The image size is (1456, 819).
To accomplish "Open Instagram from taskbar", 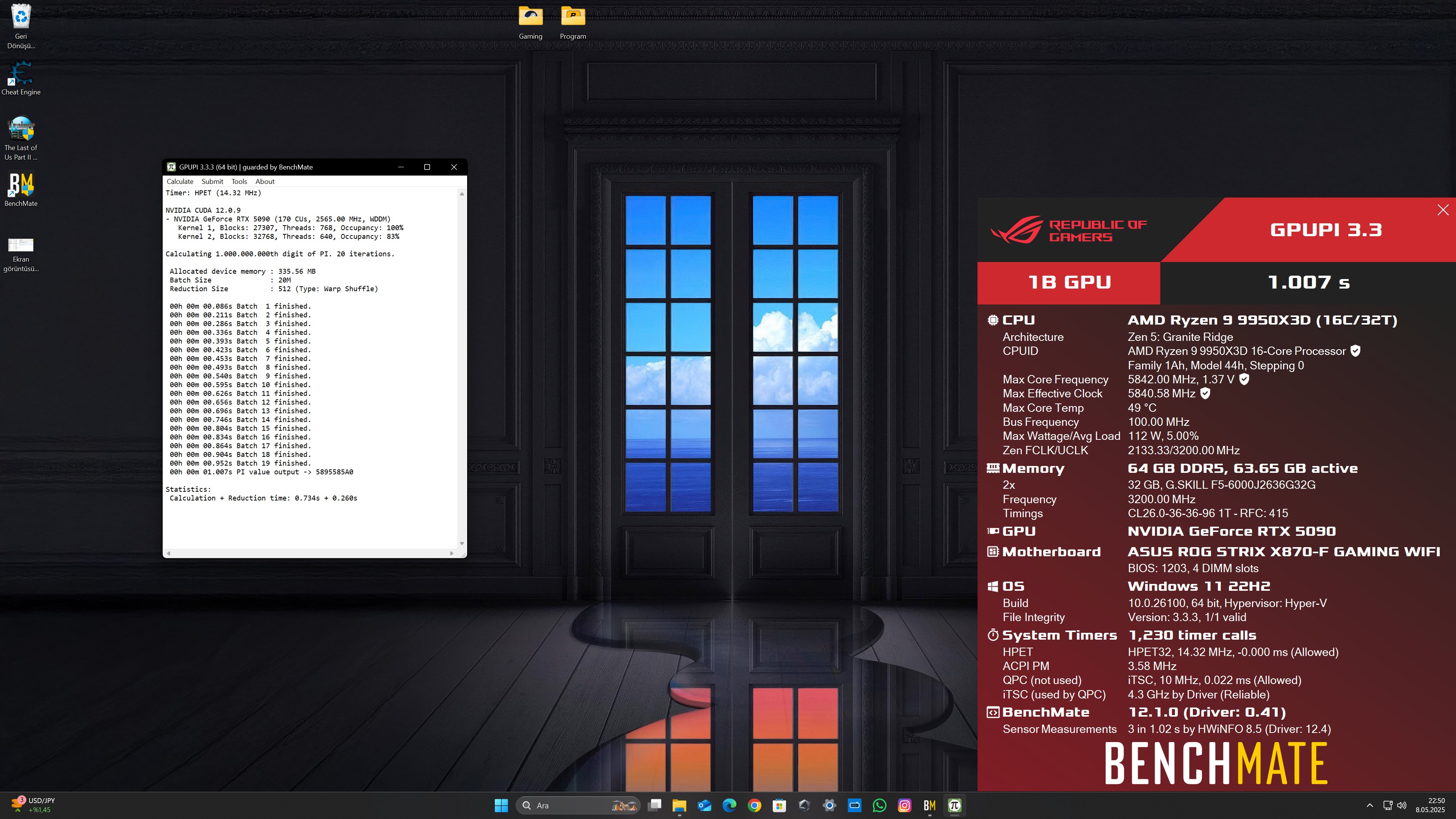I will 904,805.
